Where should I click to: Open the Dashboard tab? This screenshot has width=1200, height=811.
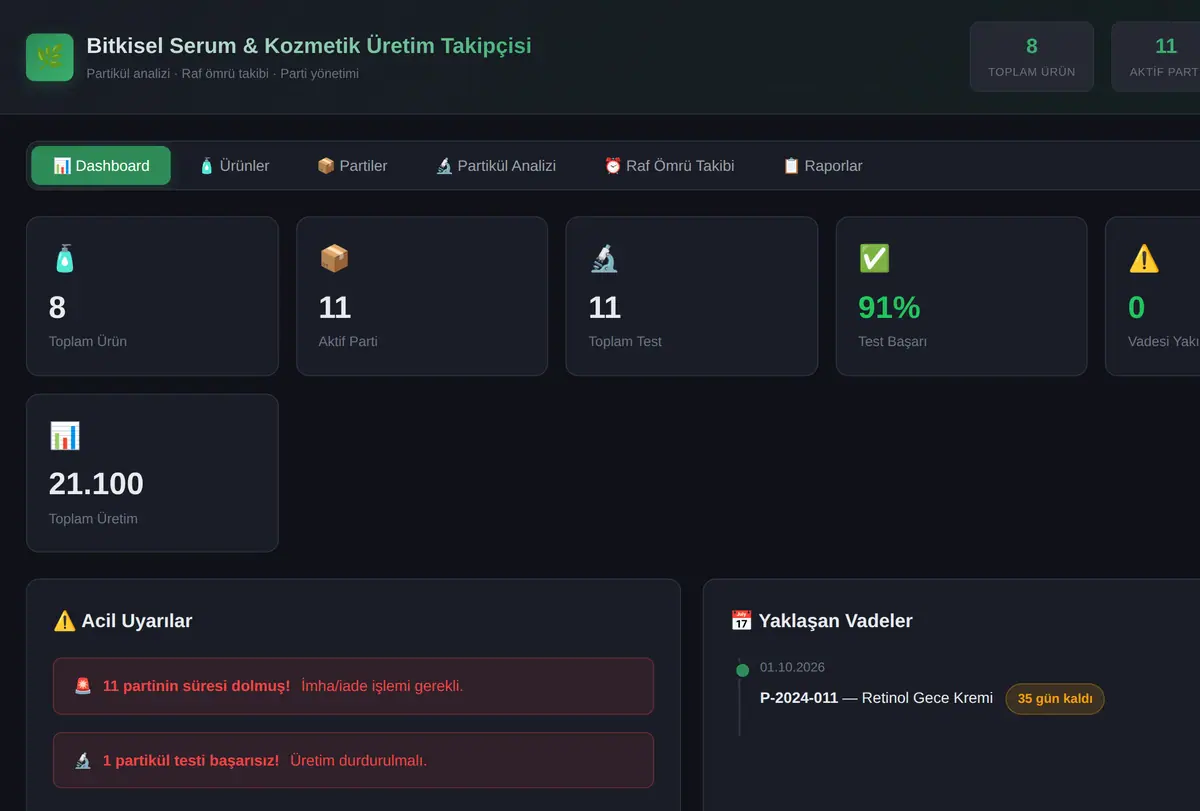point(101,166)
